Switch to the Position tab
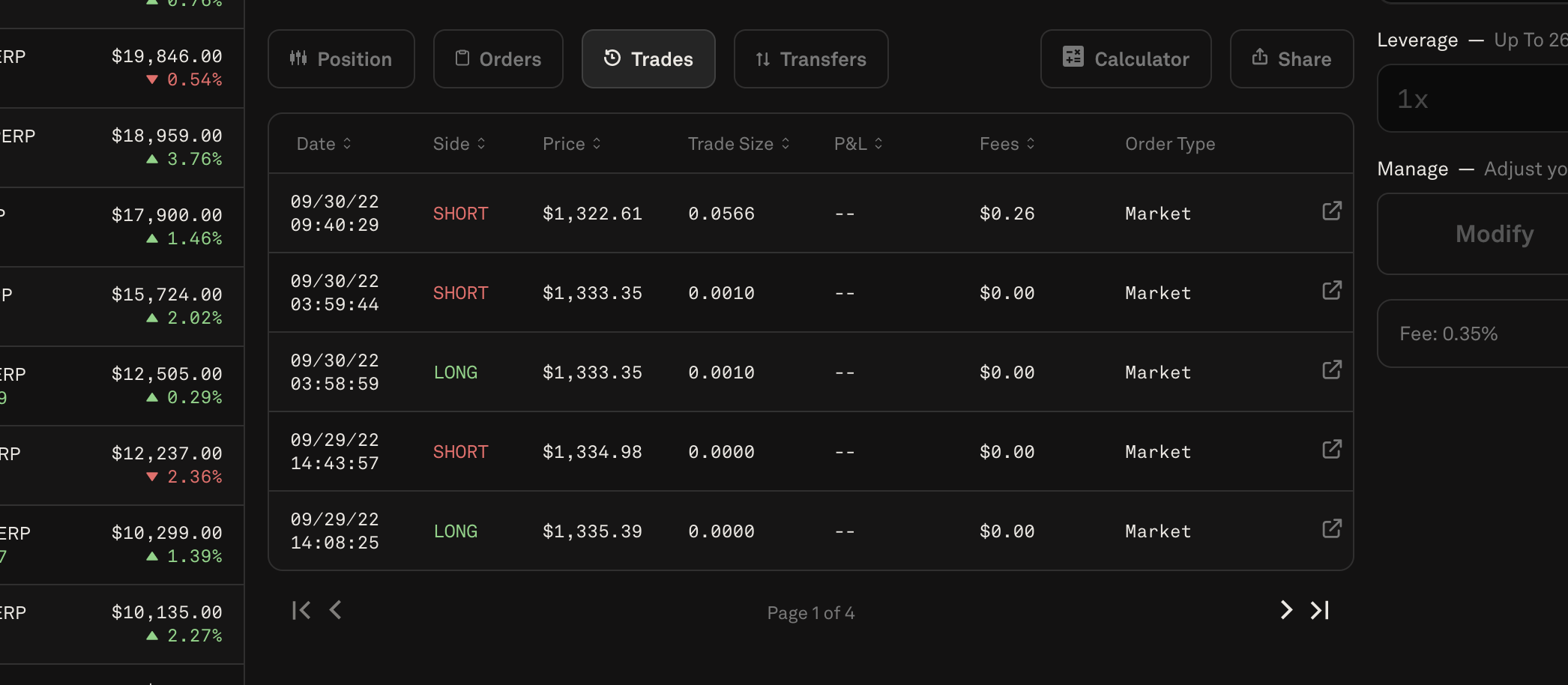Viewport: 1568px width, 685px height. (x=341, y=59)
